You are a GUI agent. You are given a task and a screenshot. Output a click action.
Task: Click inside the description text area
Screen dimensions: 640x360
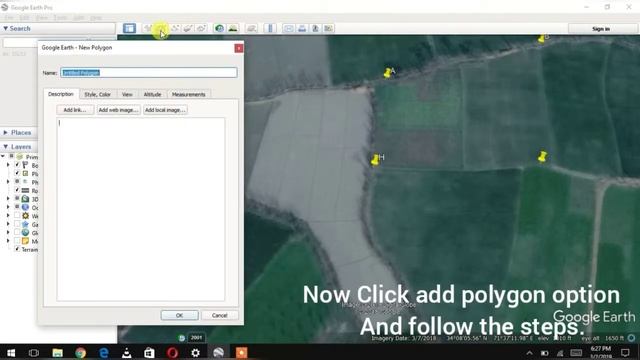[x=140, y=209]
